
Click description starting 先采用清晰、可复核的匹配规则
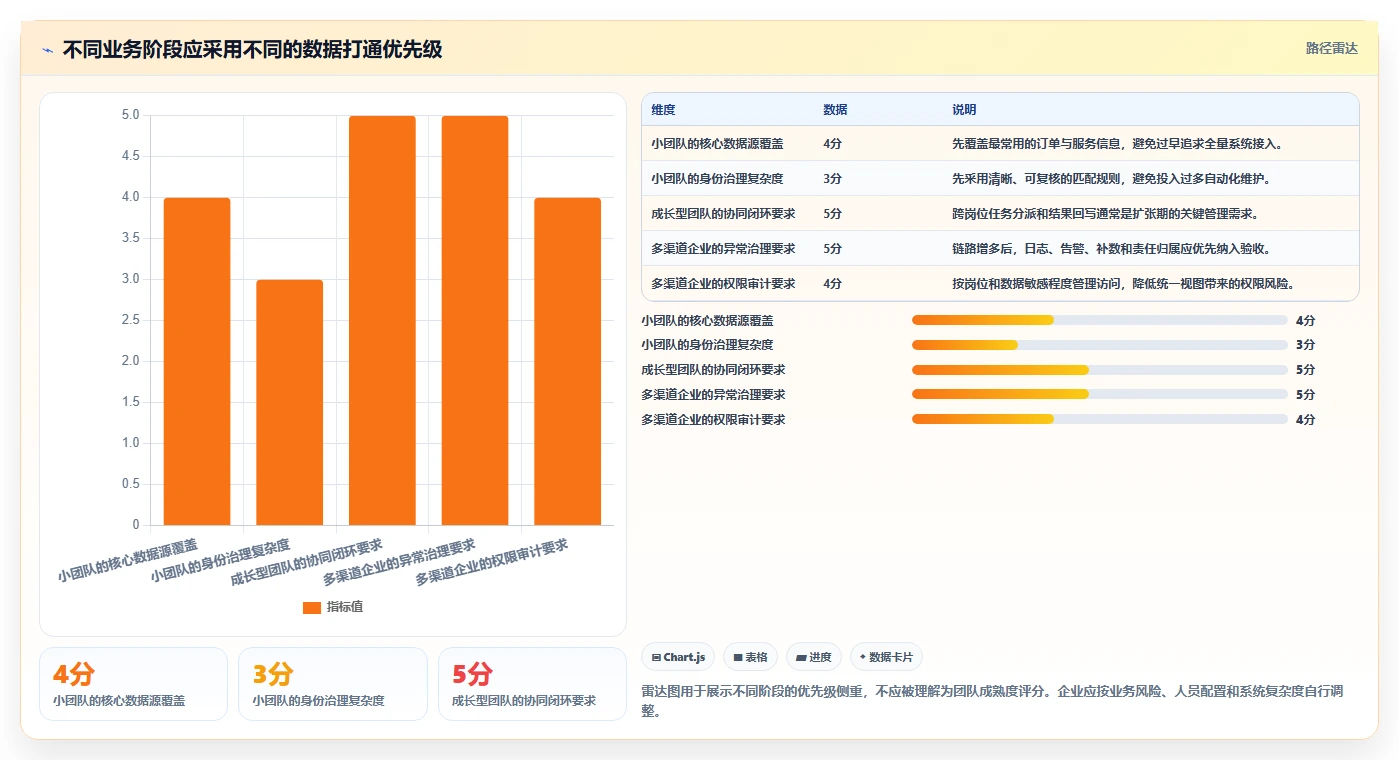pyautogui.click(x=1111, y=179)
